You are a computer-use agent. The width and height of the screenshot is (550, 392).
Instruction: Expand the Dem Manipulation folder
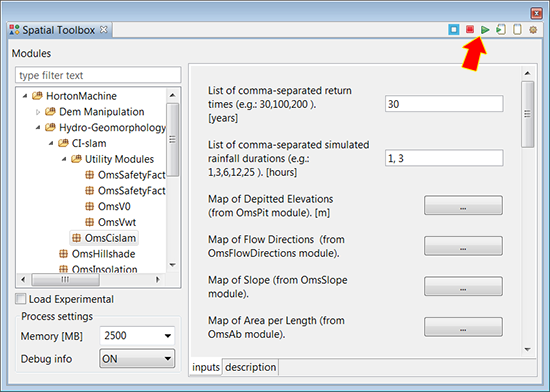point(38,112)
